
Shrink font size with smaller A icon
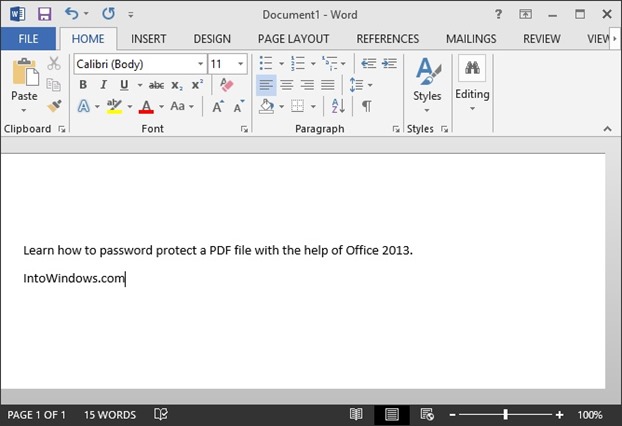click(x=239, y=106)
